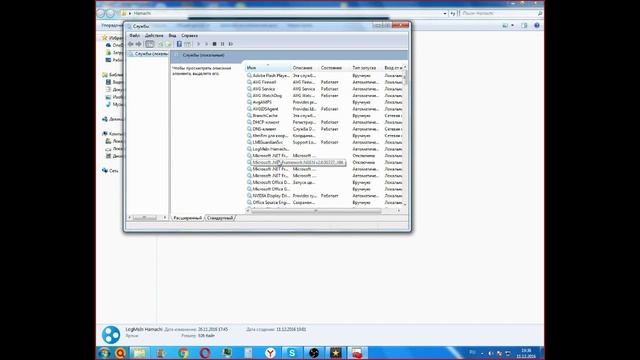Switch to the Стандартный tab
Screen dimensions: 640x360
pos(220,218)
